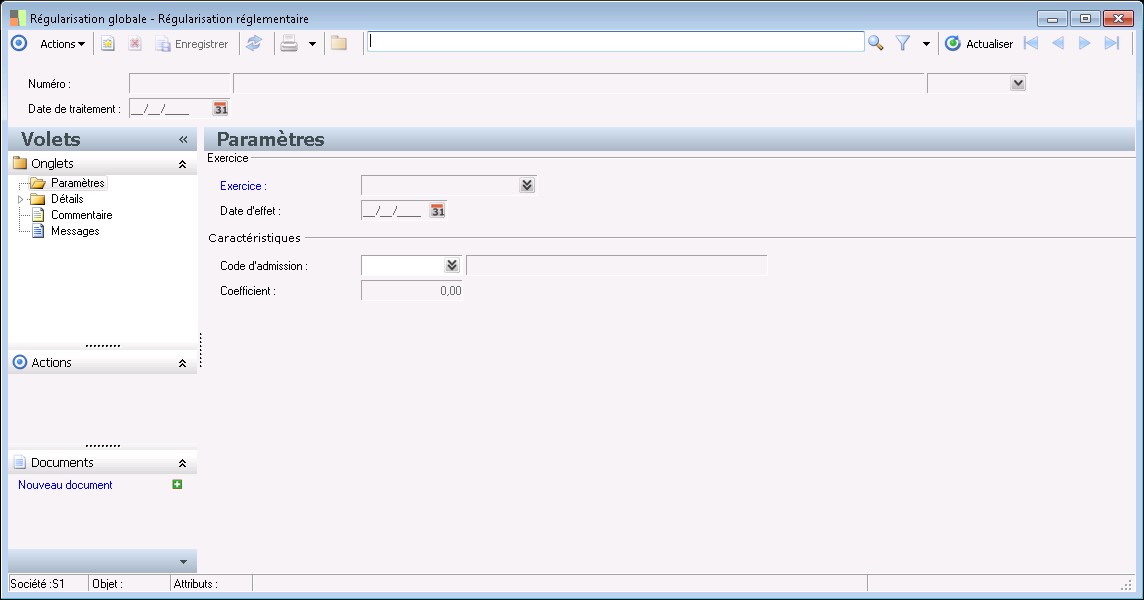Click the Attributs status bar entry
Image resolution: width=1144 pixels, height=600 pixels.
point(196,584)
